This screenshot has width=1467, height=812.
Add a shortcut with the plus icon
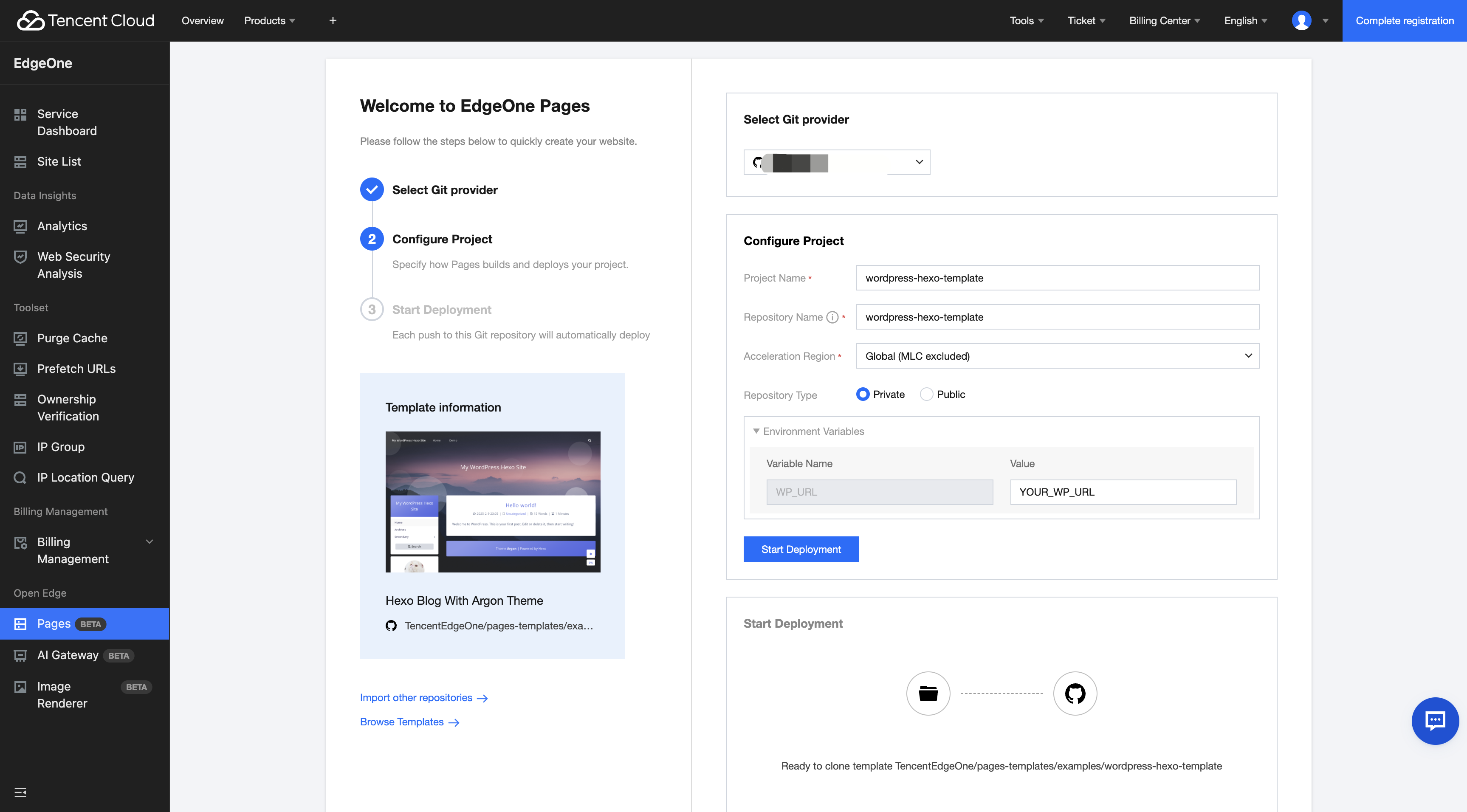click(x=333, y=20)
